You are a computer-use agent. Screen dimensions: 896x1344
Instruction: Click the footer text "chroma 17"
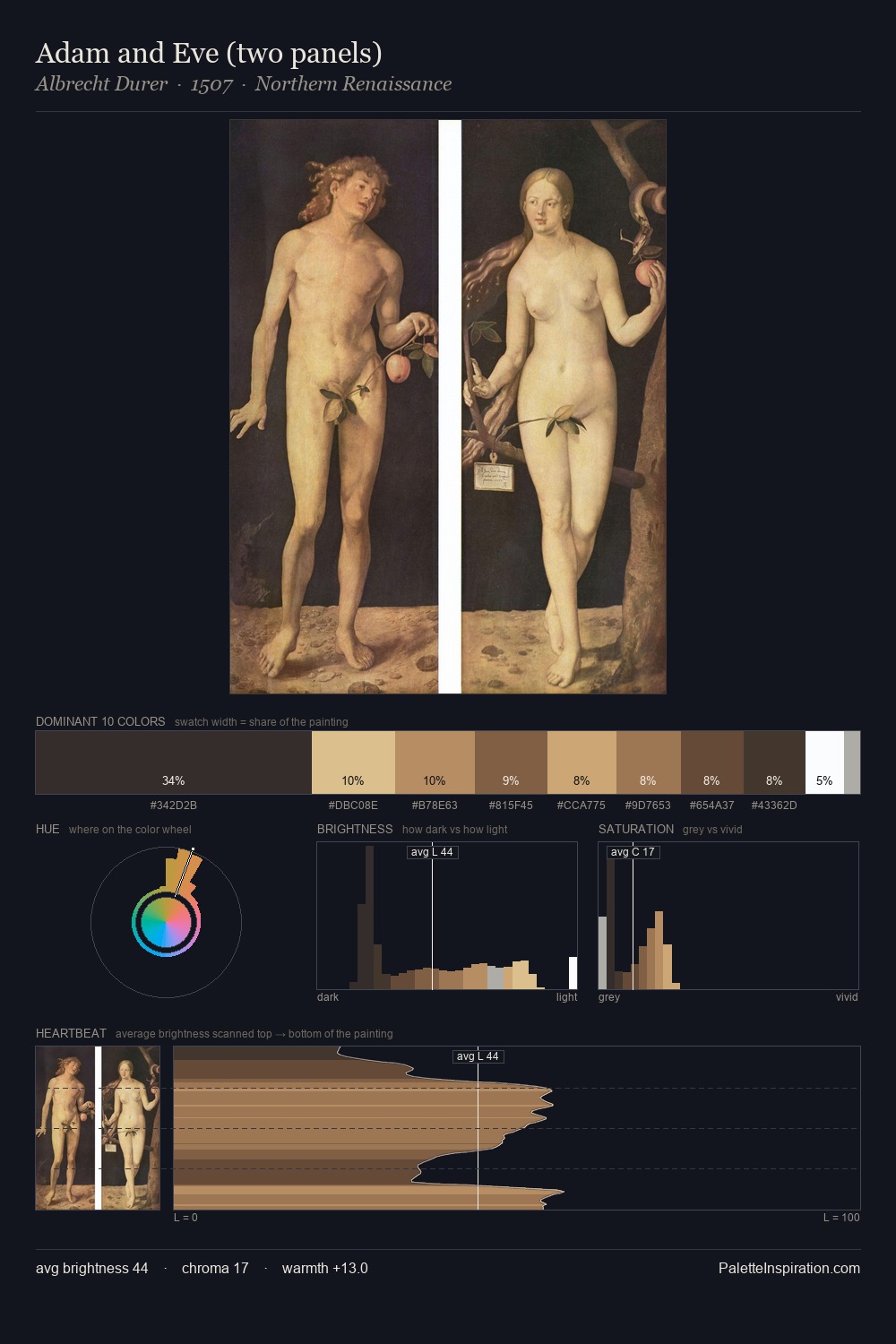tap(215, 1268)
